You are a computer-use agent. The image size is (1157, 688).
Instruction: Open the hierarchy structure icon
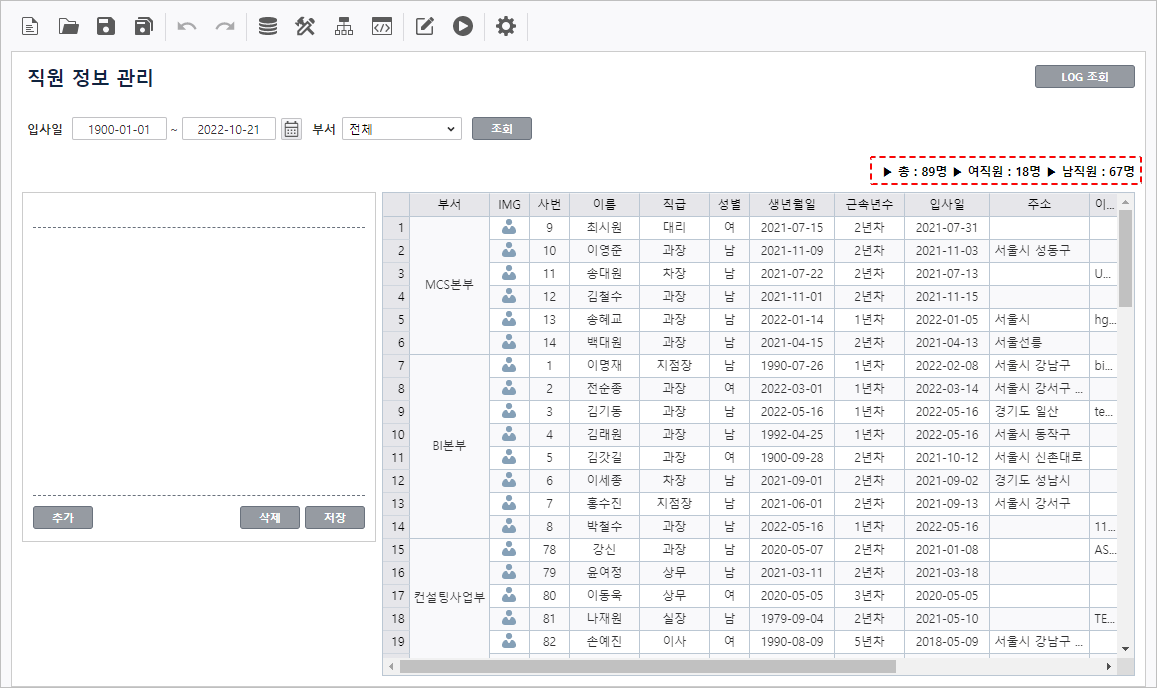344,27
